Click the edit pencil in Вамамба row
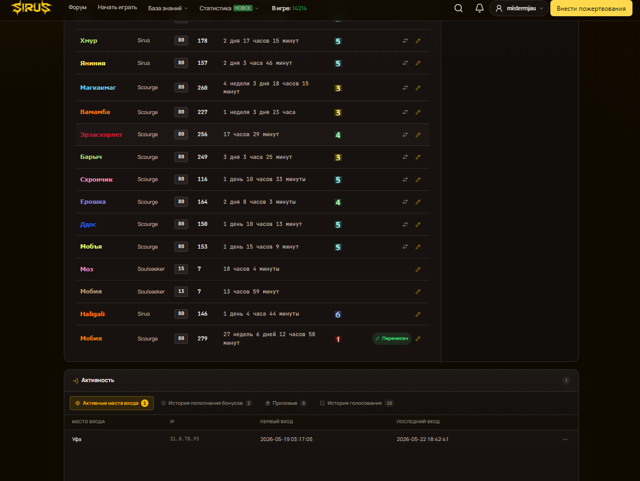The width and height of the screenshot is (640, 481). coord(418,112)
